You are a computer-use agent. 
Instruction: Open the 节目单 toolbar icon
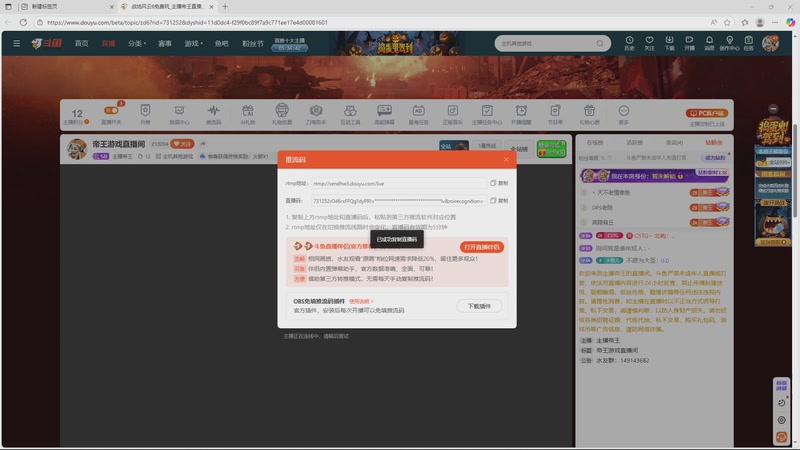pos(555,114)
